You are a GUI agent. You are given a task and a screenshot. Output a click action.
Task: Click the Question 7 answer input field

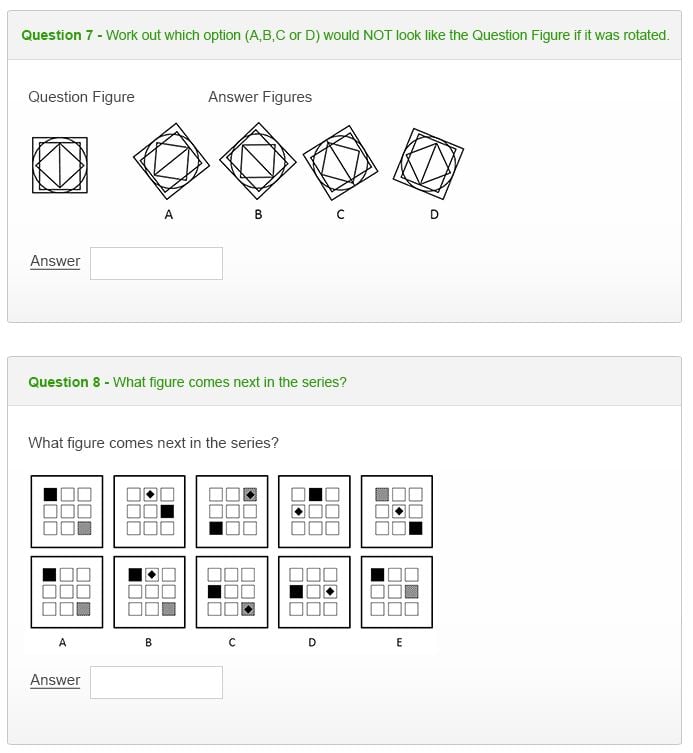tap(156, 263)
